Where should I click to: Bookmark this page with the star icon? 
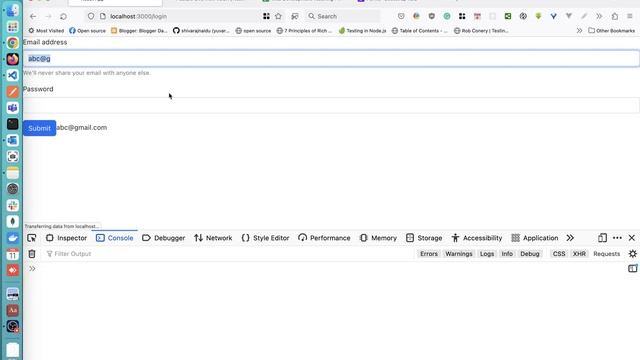tap(278, 16)
